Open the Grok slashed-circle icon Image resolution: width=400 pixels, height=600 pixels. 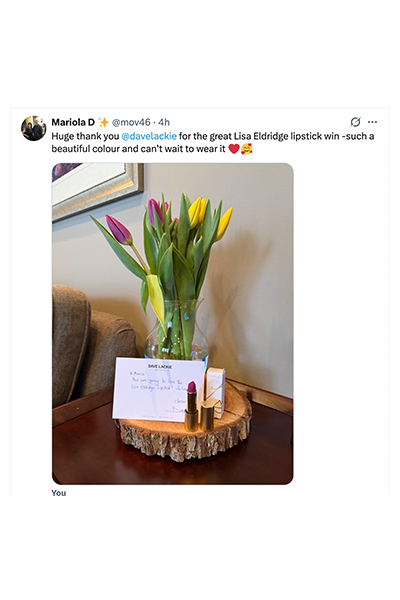tap(355, 122)
